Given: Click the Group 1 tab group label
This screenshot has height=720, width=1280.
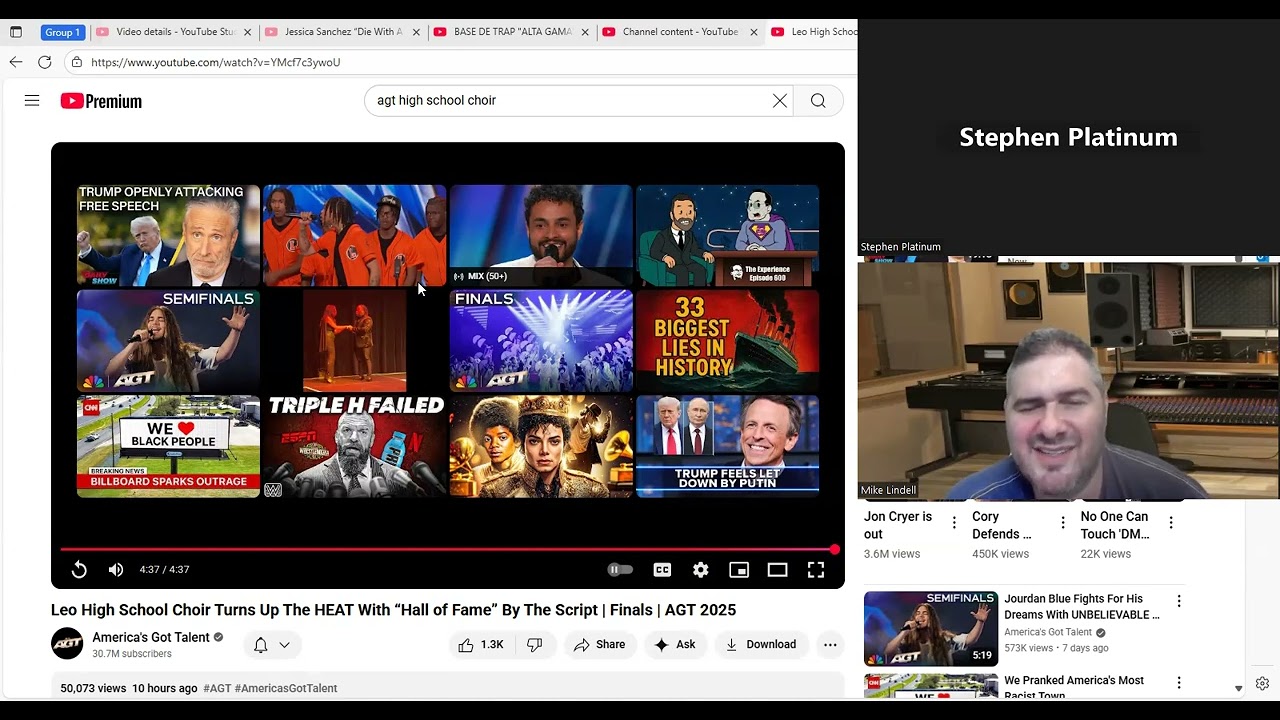Looking at the screenshot, I should [x=62, y=32].
